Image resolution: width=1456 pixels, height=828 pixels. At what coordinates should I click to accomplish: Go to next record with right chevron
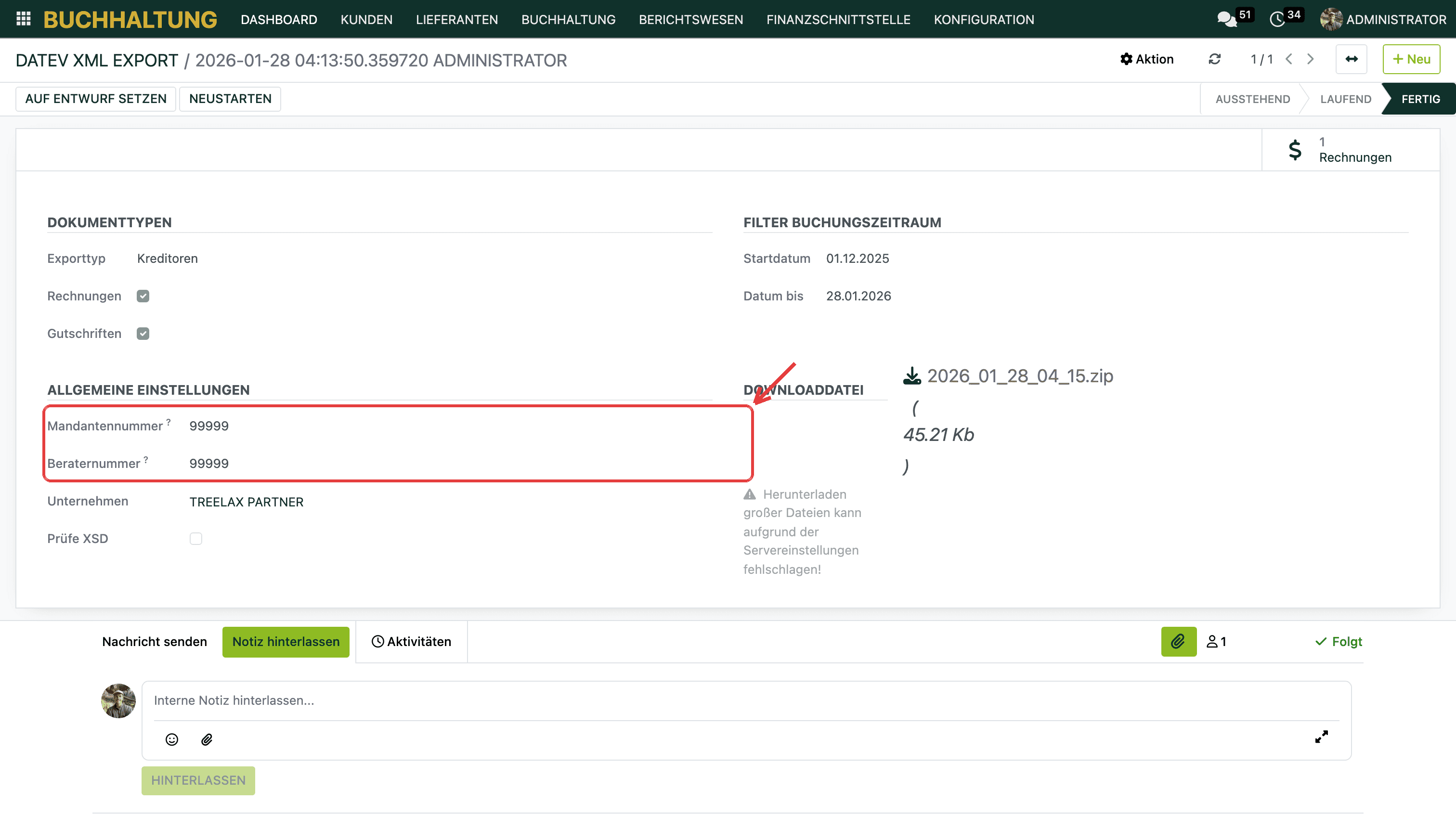(x=1311, y=59)
